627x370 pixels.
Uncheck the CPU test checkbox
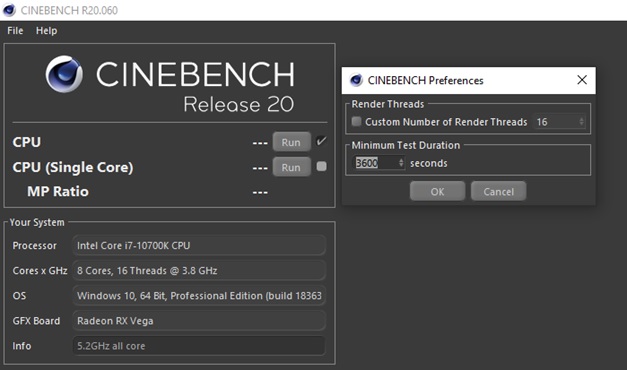321,141
